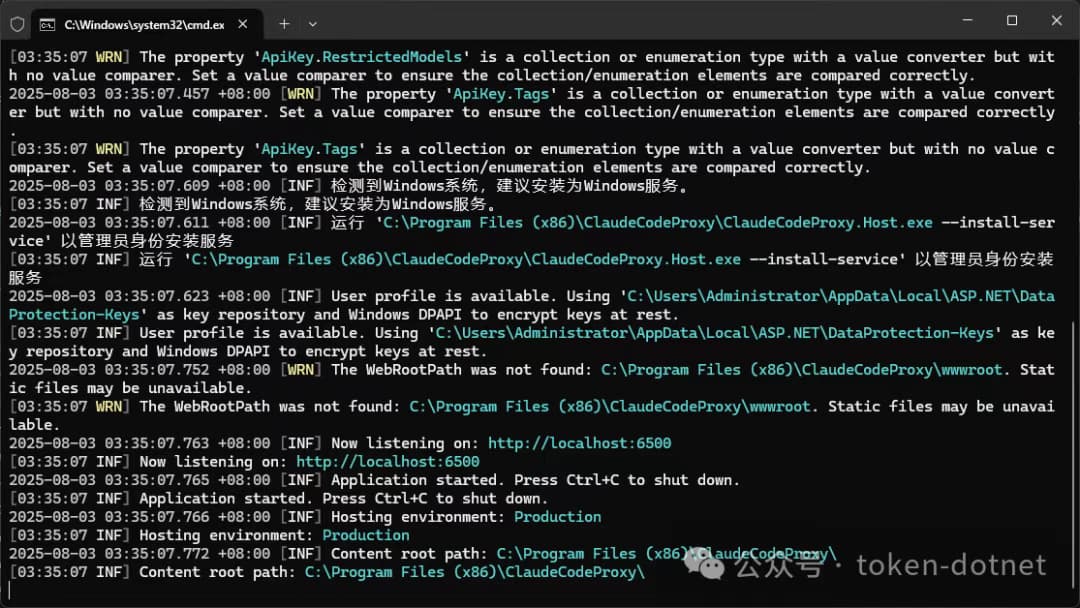The height and width of the screenshot is (608, 1080).
Task: Click the cmd icon on the terminal tab
Action: coord(48,25)
